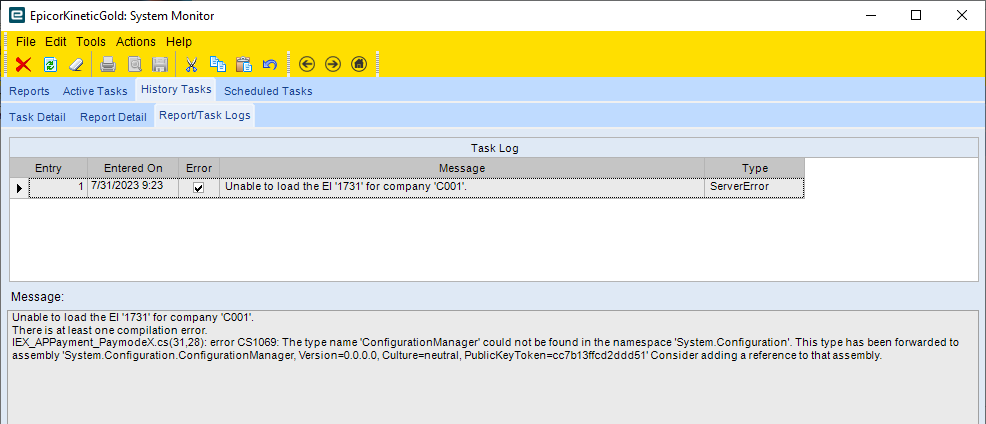Click the ServerError type cell

[755, 188]
